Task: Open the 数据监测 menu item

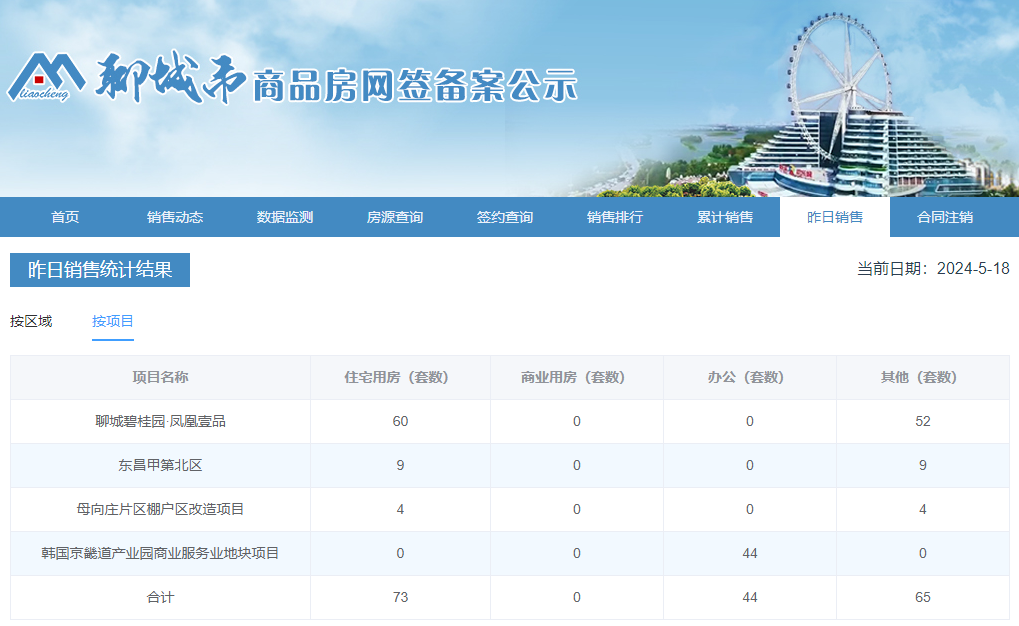Action: click(285, 217)
